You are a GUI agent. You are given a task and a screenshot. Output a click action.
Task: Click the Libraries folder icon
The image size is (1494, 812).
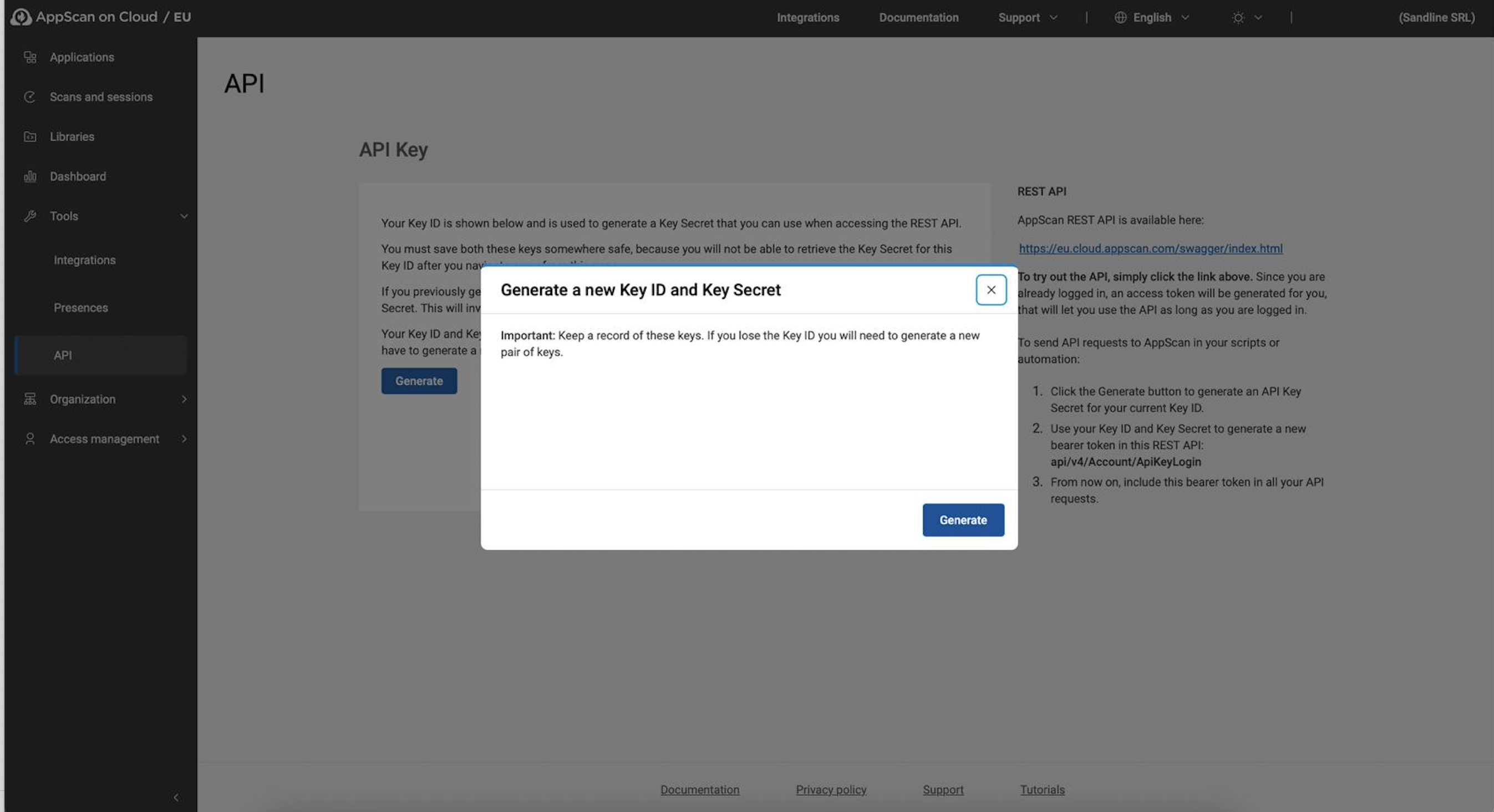click(30, 137)
